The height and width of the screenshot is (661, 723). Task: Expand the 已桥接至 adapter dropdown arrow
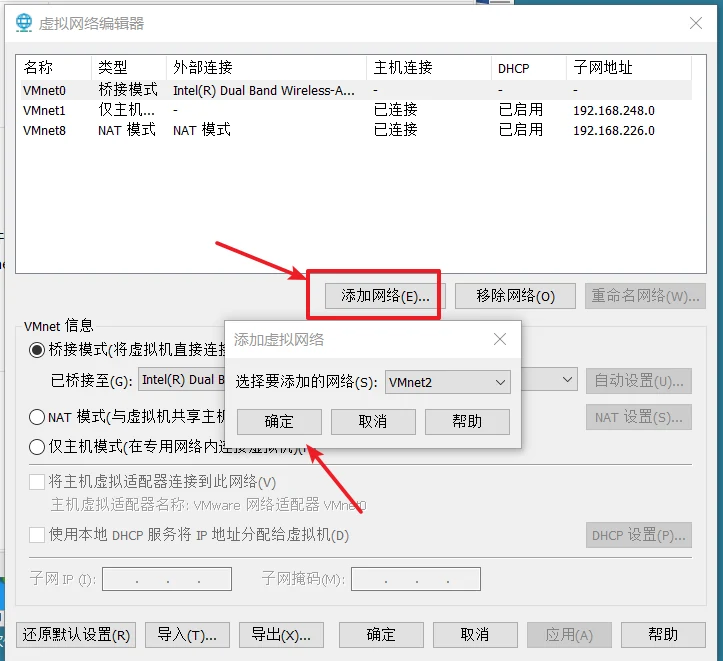coord(568,380)
